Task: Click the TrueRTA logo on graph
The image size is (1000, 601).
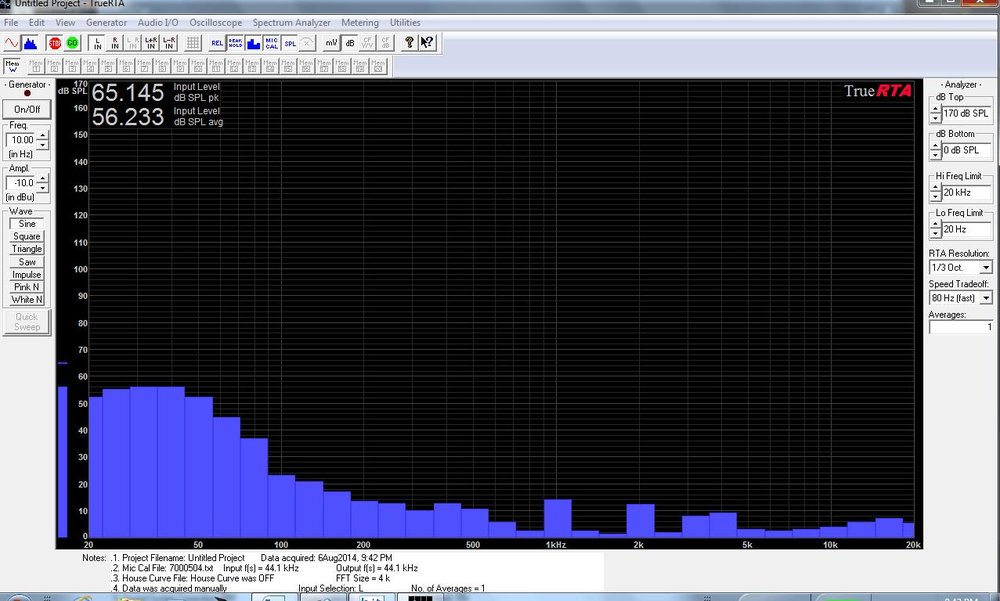Action: click(x=878, y=91)
